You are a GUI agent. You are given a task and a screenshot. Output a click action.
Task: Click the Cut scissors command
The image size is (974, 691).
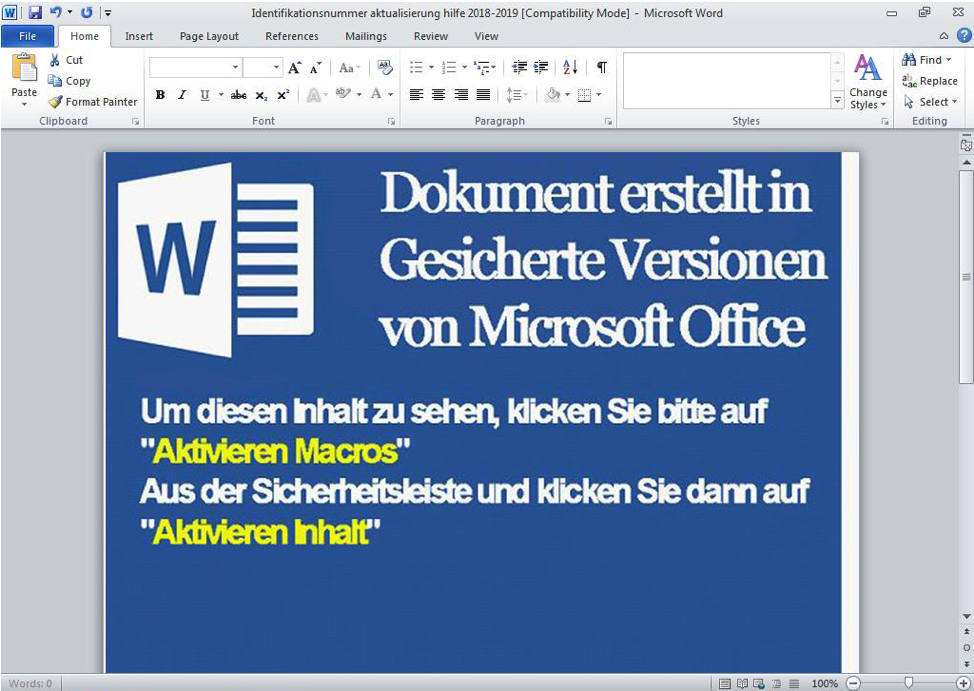[66, 60]
